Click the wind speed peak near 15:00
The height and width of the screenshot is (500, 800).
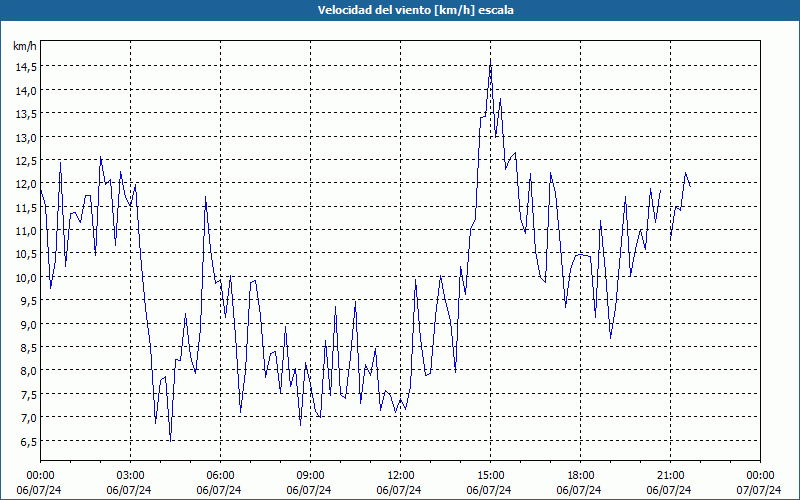click(x=490, y=60)
